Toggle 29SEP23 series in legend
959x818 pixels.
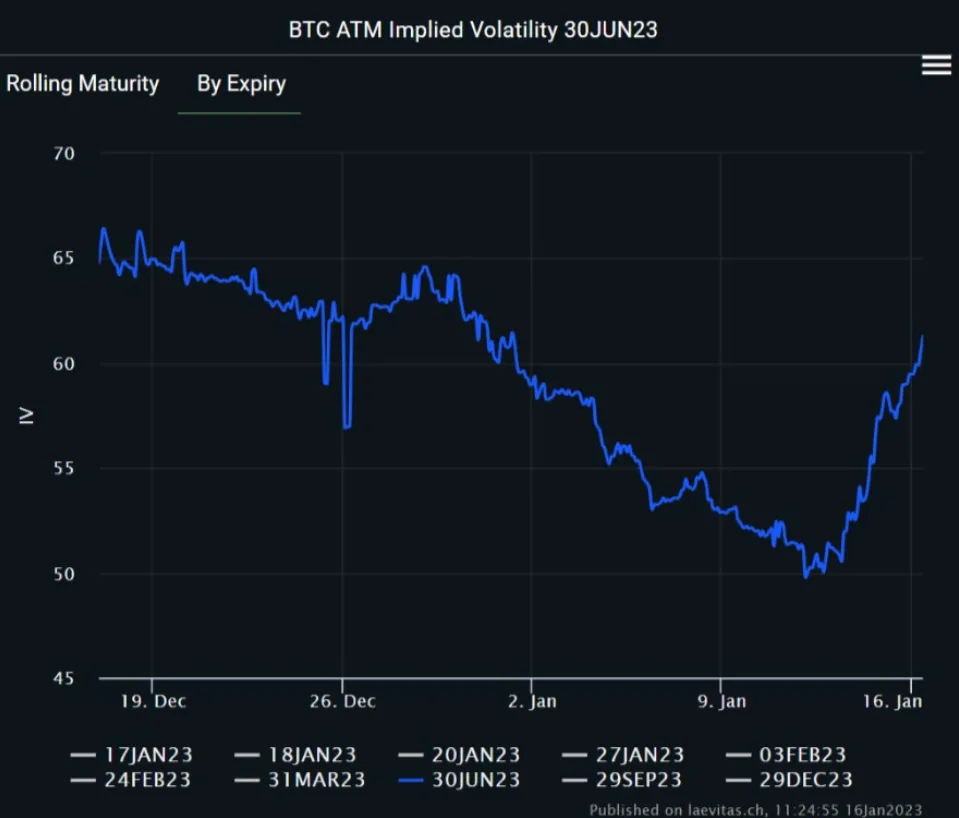621,779
